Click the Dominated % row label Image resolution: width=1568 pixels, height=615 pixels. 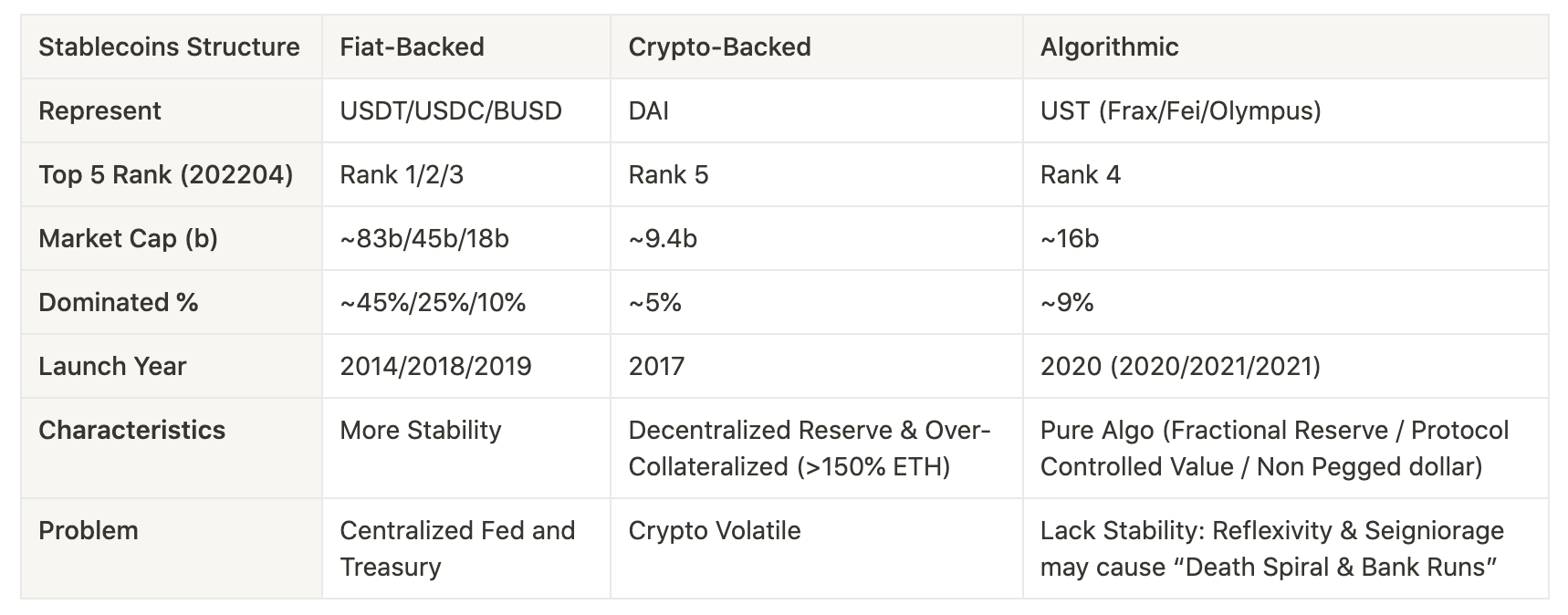pyautogui.click(x=172, y=302)
